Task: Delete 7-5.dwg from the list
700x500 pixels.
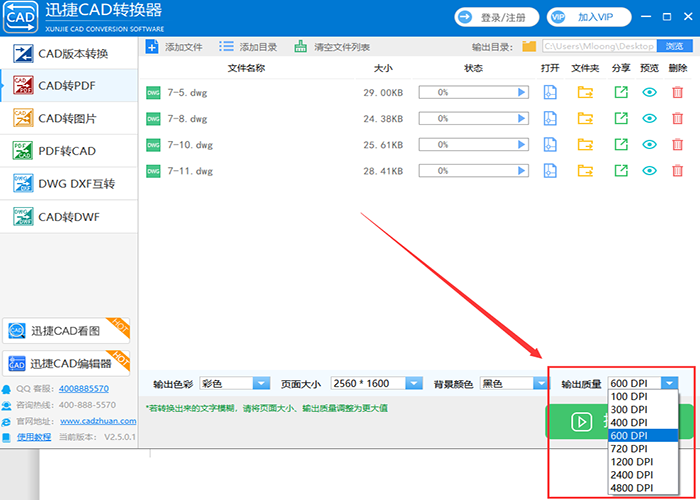Action: pos(678,92)
